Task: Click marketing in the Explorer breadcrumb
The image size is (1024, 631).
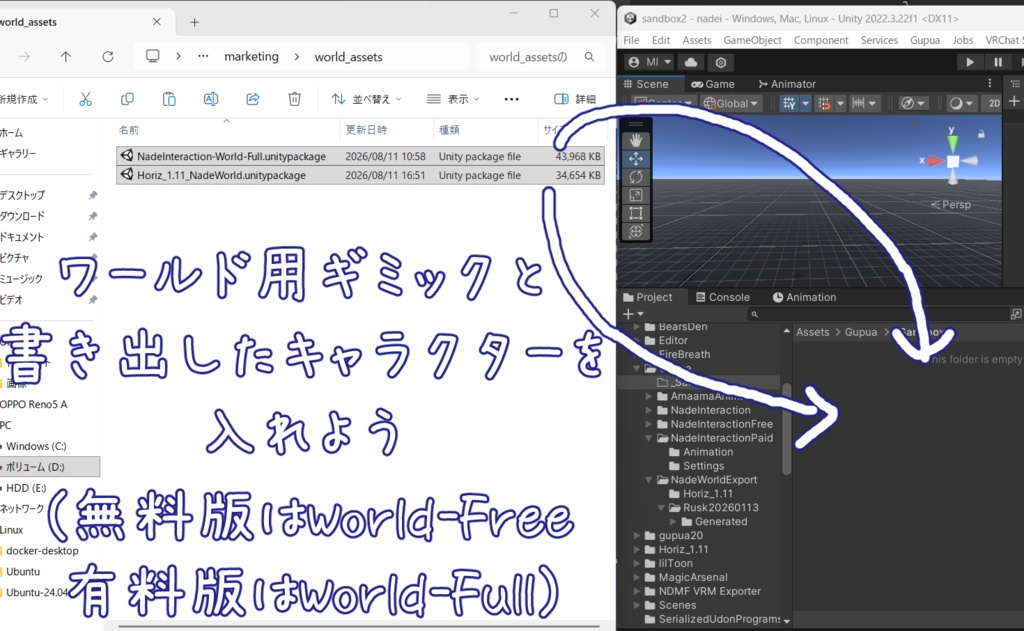Action: (x=251, y=57)
